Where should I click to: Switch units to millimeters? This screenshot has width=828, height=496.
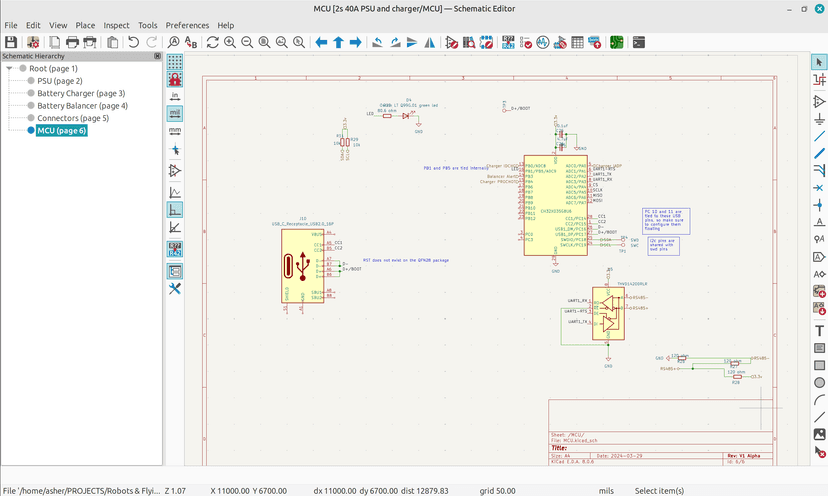coord(175,130)
